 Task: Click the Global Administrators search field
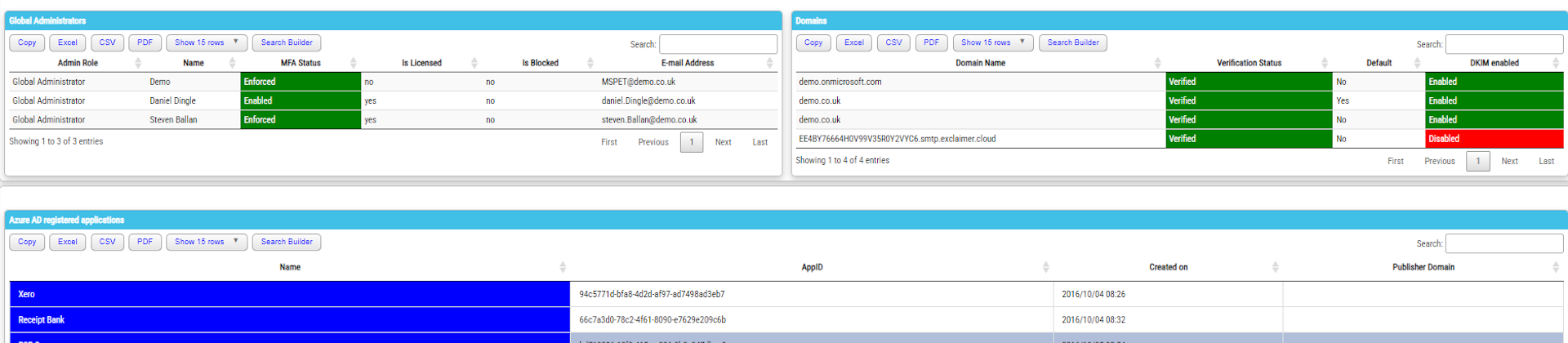[718, 44]
